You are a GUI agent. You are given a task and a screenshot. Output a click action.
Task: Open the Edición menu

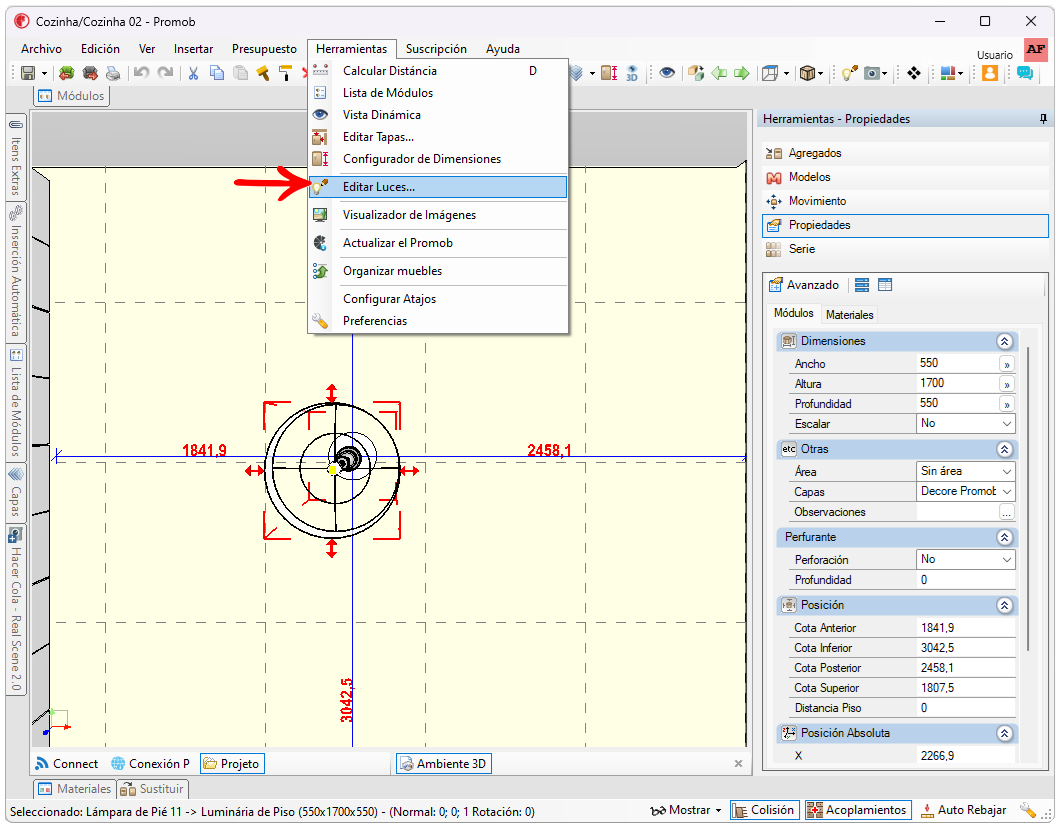(x=100, y=49)
